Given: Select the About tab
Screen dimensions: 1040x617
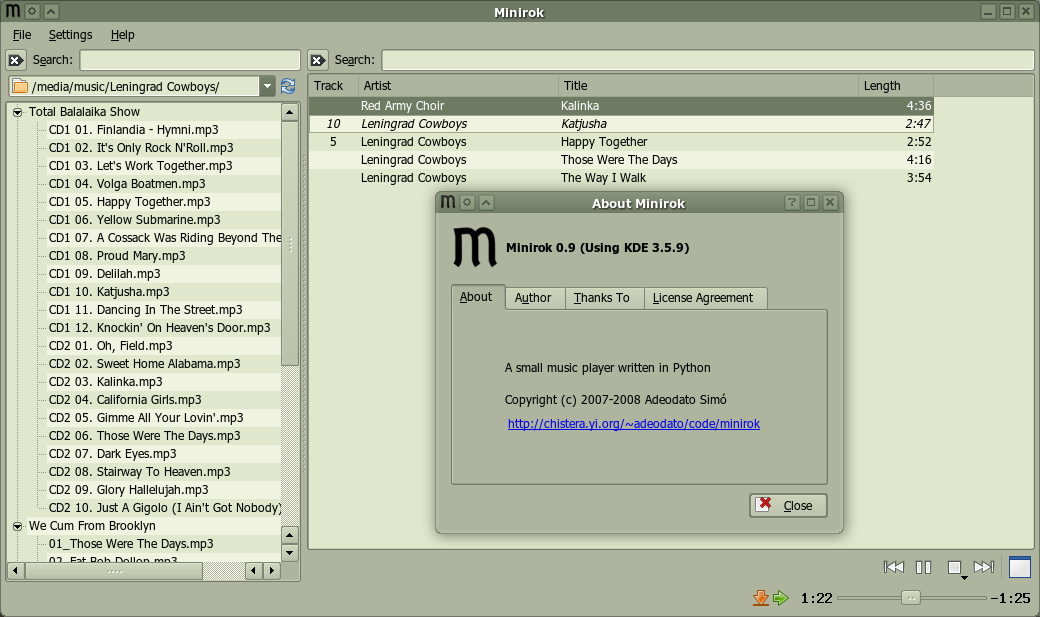Looking at the screenshot, I should pos(476,297).
